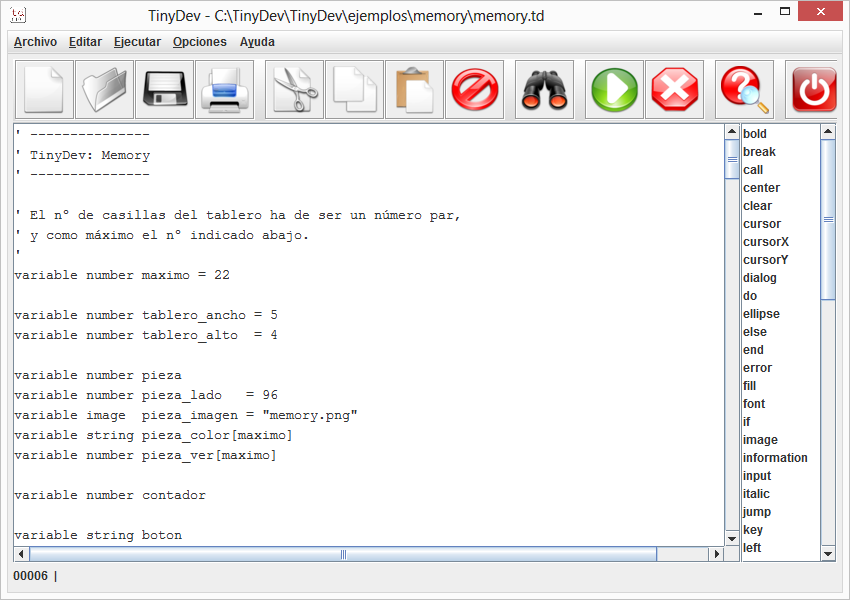Open the Editar menu

[x=85, y=42]
